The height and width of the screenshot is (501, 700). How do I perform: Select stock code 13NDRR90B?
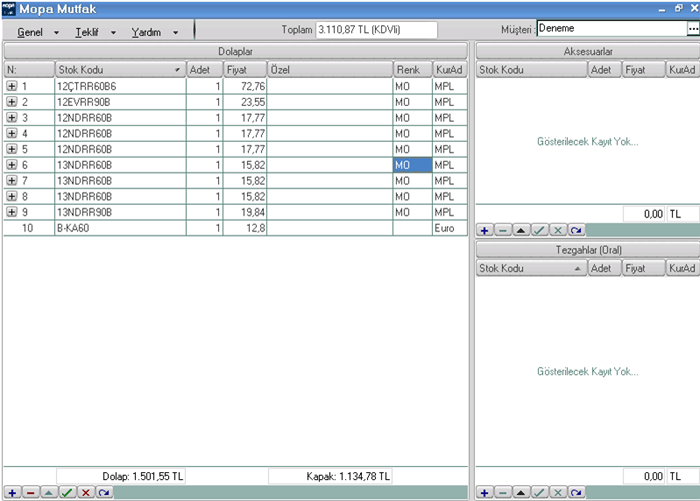pyautogui.click(x=120, y=212)
